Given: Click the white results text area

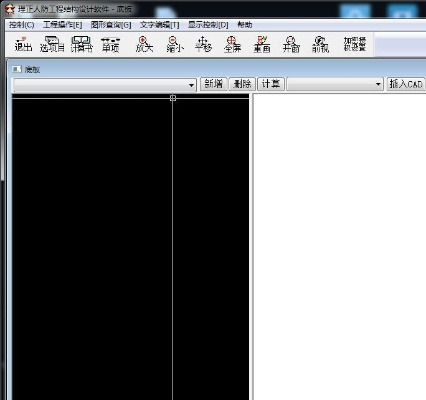Looking at the screenshot, I should (340, 247).
